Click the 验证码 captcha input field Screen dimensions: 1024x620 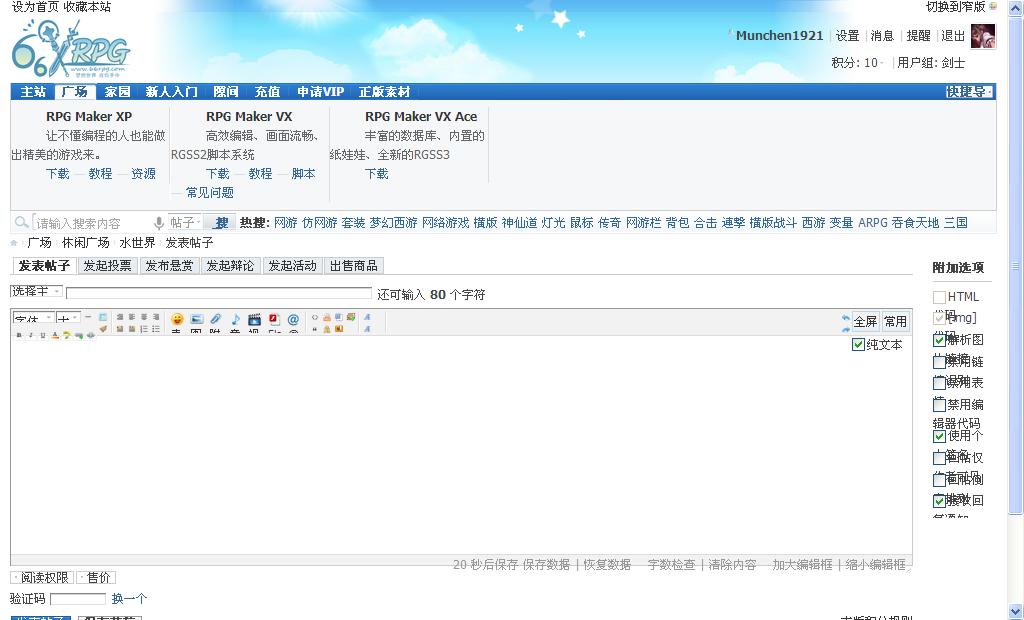coord(78,598)
